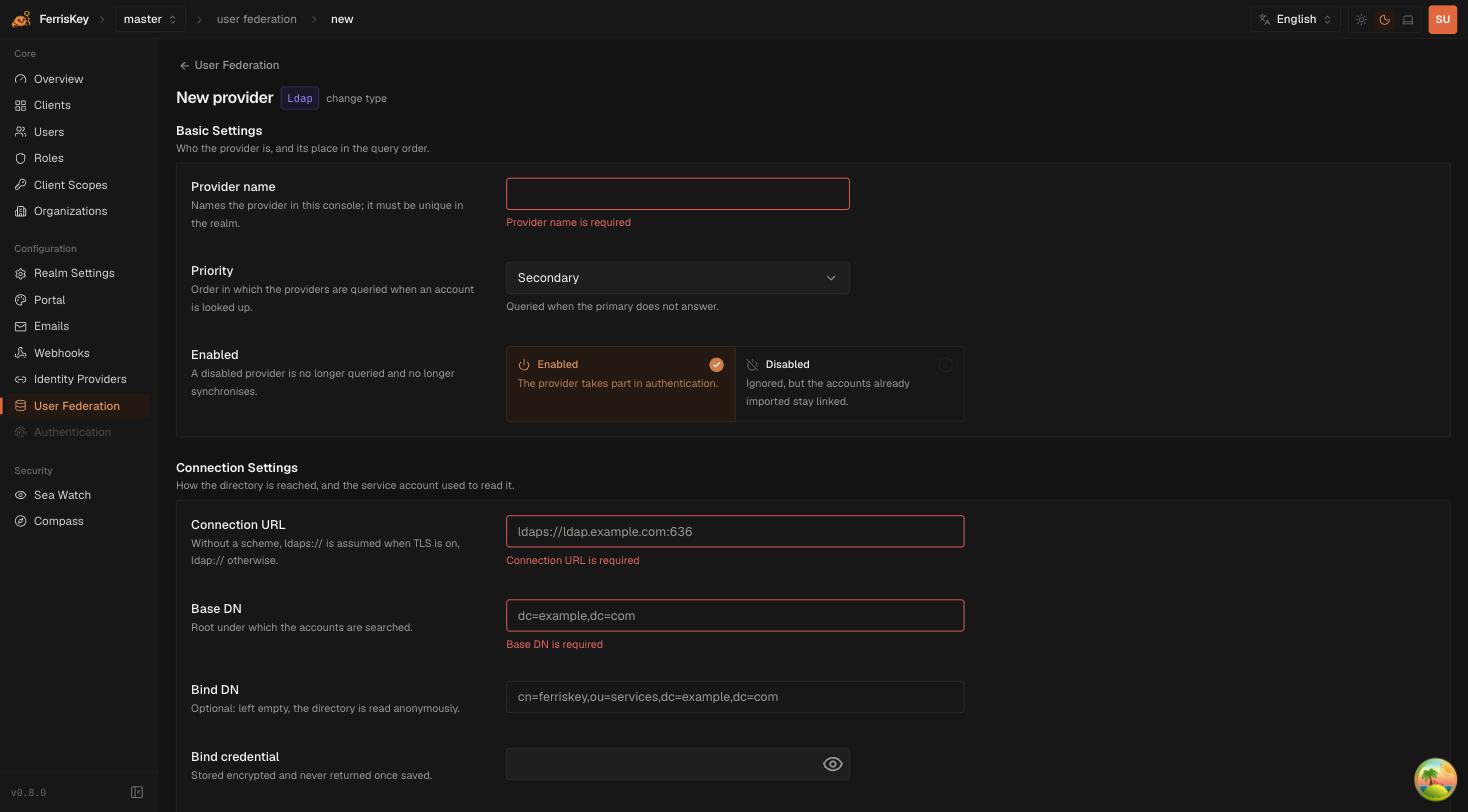Select the Enabled provider option
1468x812 pixels.
620,384
